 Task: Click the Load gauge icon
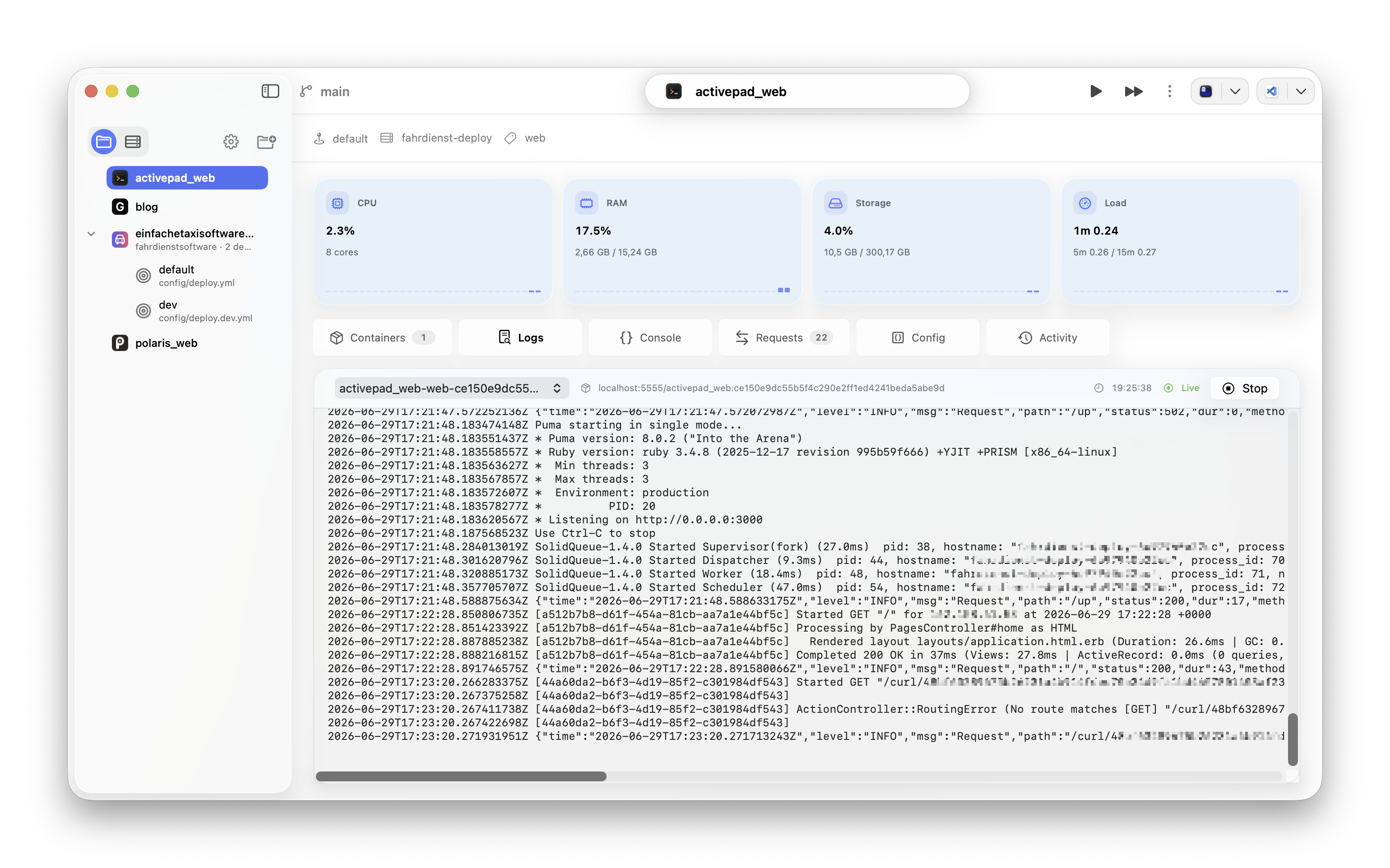tap(1084, 203)
